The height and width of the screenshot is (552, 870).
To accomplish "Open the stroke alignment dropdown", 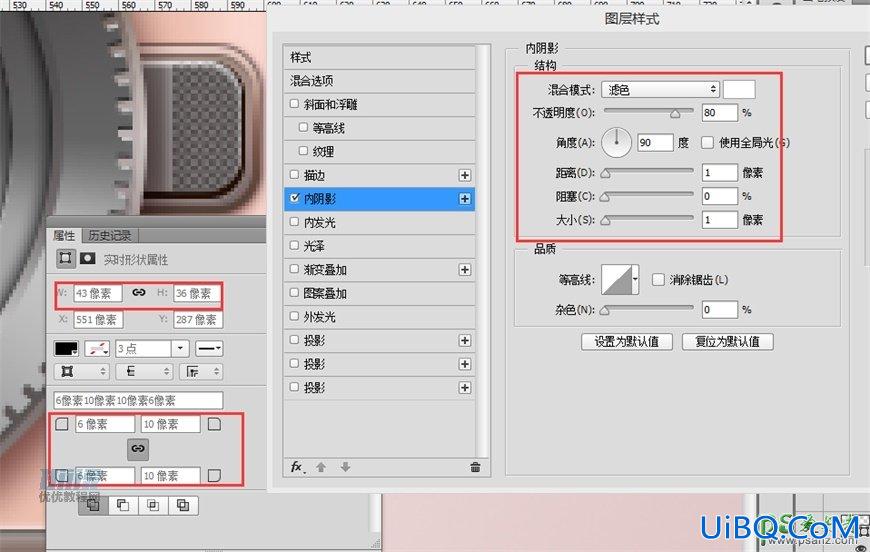I will coord(80,371).
